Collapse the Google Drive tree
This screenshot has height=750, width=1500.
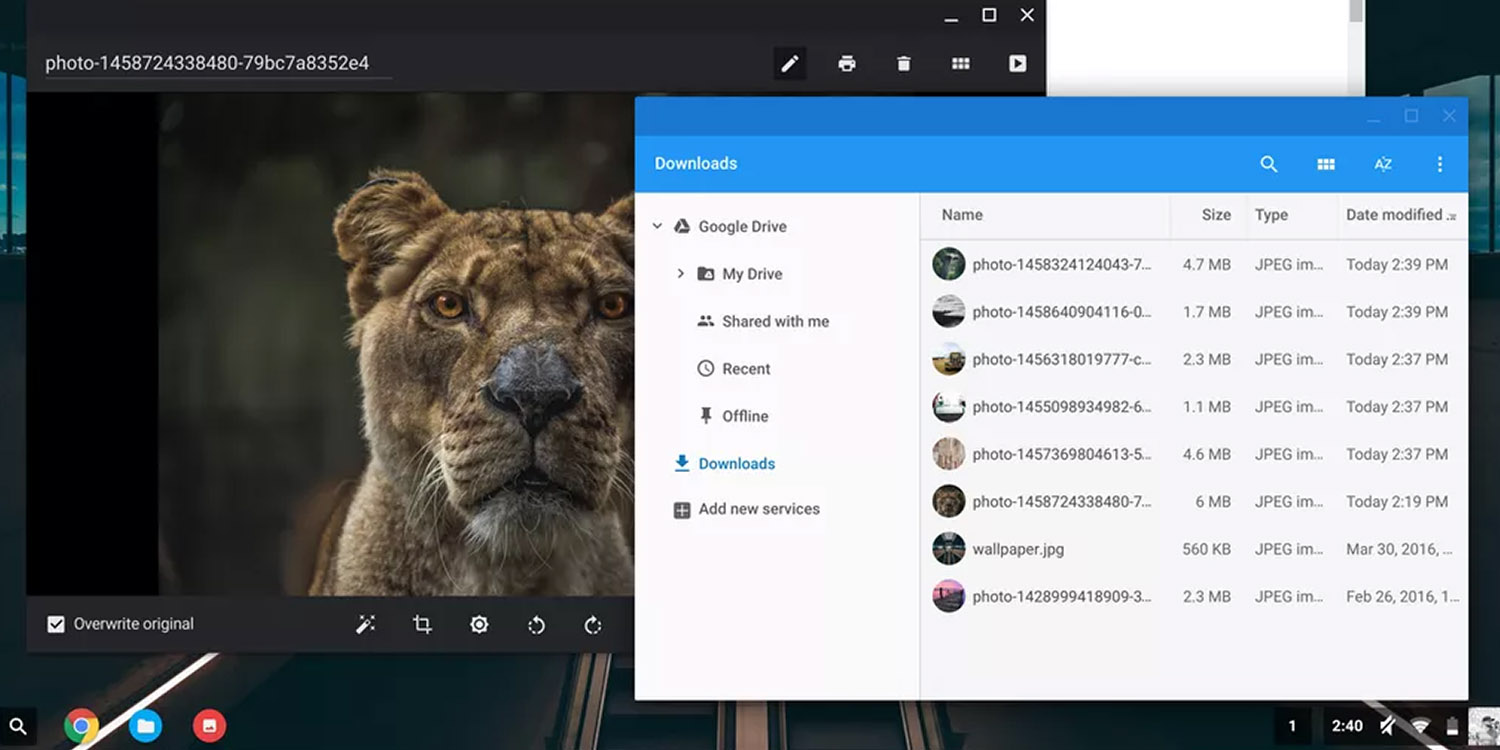pos(657,227)
